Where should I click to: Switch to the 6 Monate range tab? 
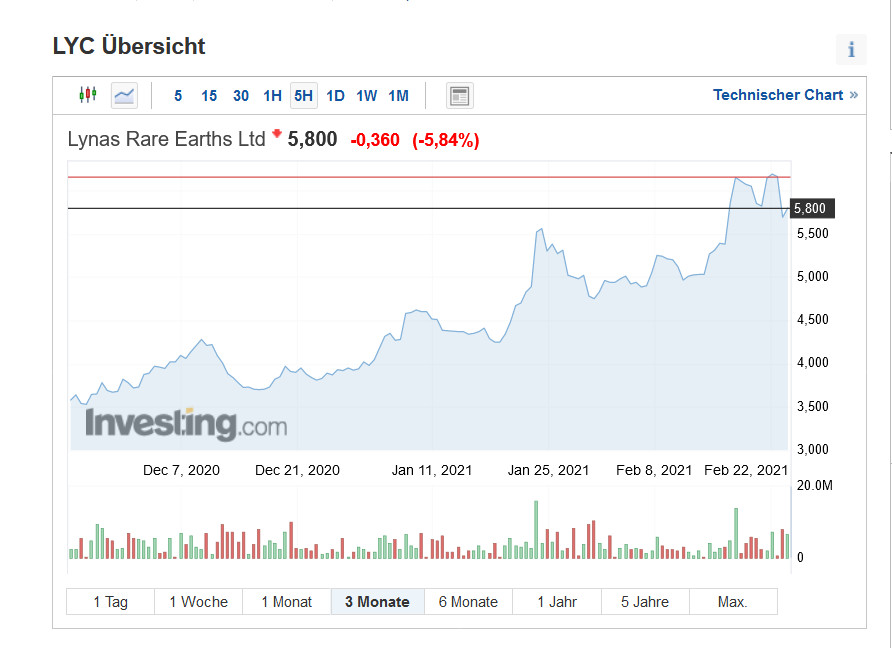tap(468, 602)
